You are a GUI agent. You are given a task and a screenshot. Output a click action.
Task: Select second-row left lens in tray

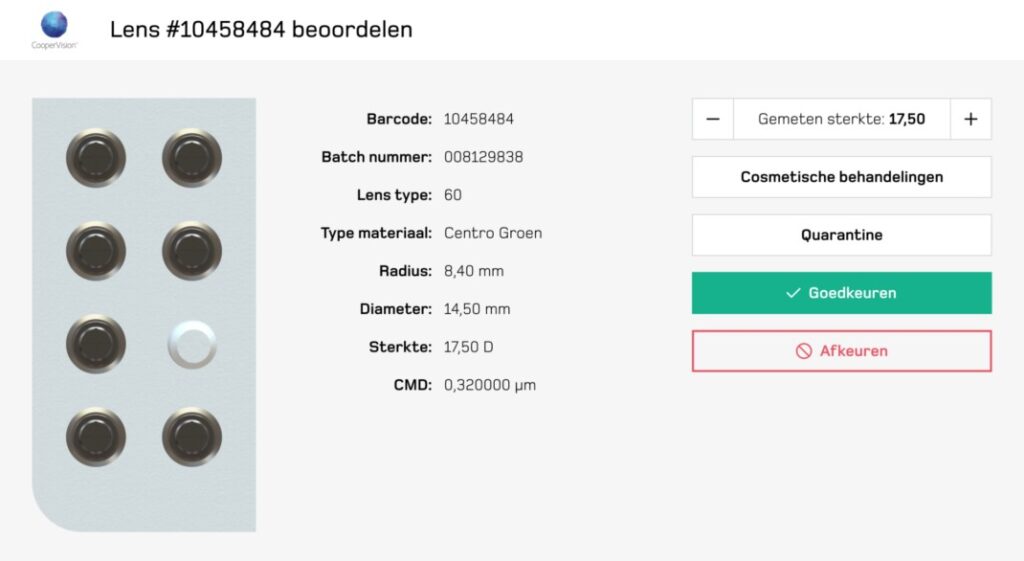point(96,251)
